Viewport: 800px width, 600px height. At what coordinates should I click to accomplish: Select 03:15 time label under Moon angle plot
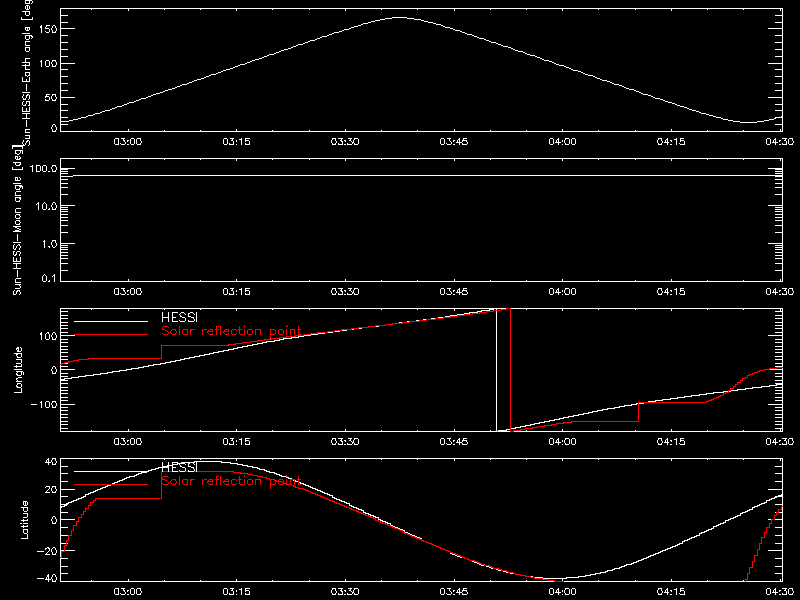click(x=236, y=291)
